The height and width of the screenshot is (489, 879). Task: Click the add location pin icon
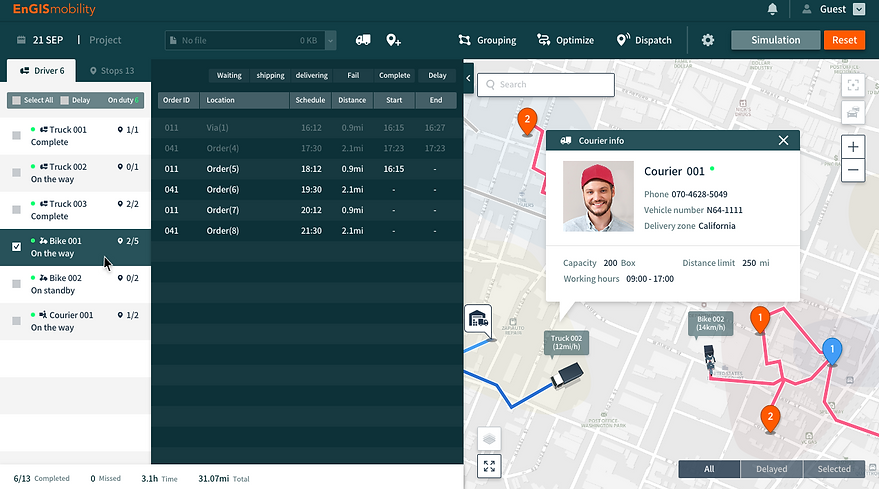coord(394,40)
